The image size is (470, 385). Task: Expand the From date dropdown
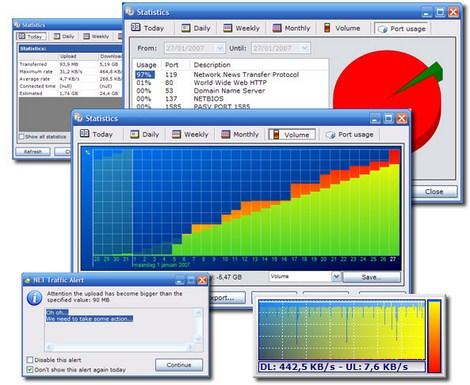click(220, 48)
